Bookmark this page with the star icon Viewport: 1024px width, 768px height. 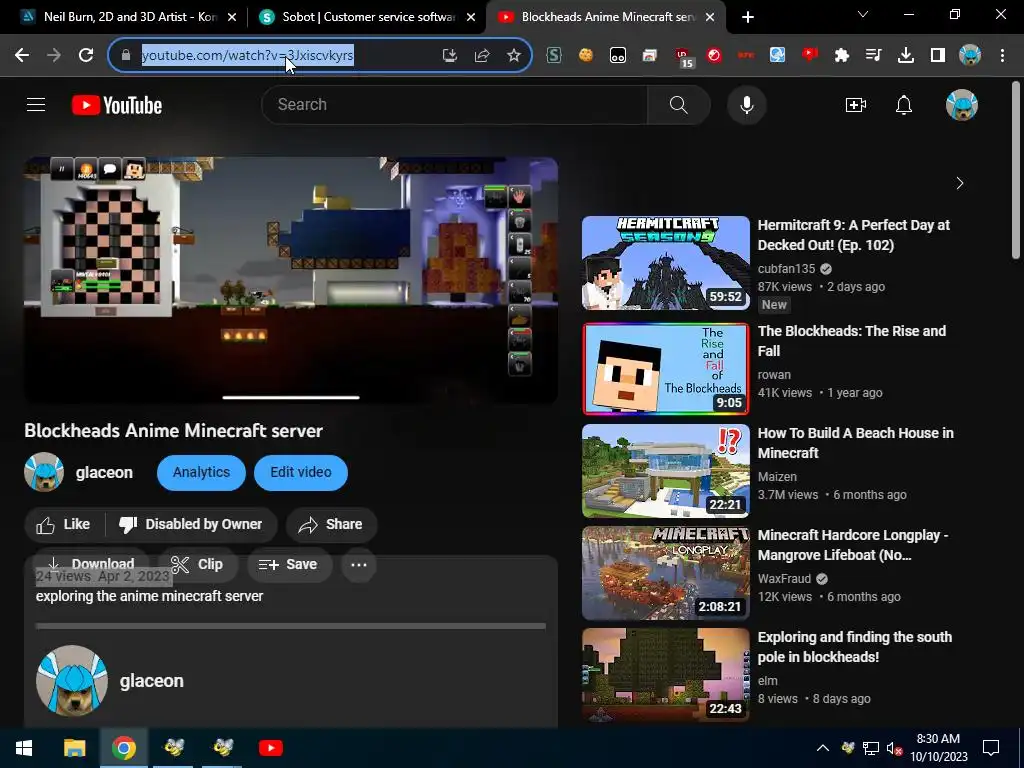(514, 56)
